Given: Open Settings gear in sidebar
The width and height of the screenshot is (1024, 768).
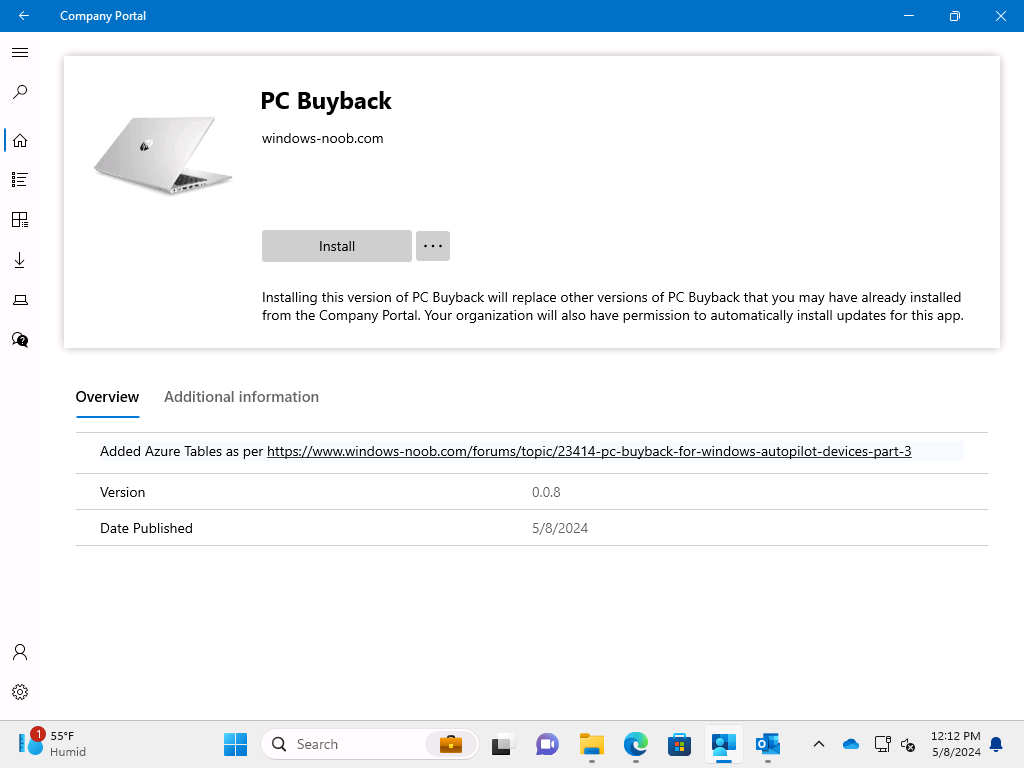Looking at the screenshot, I should pyautogui.click(x=20, y=692).
